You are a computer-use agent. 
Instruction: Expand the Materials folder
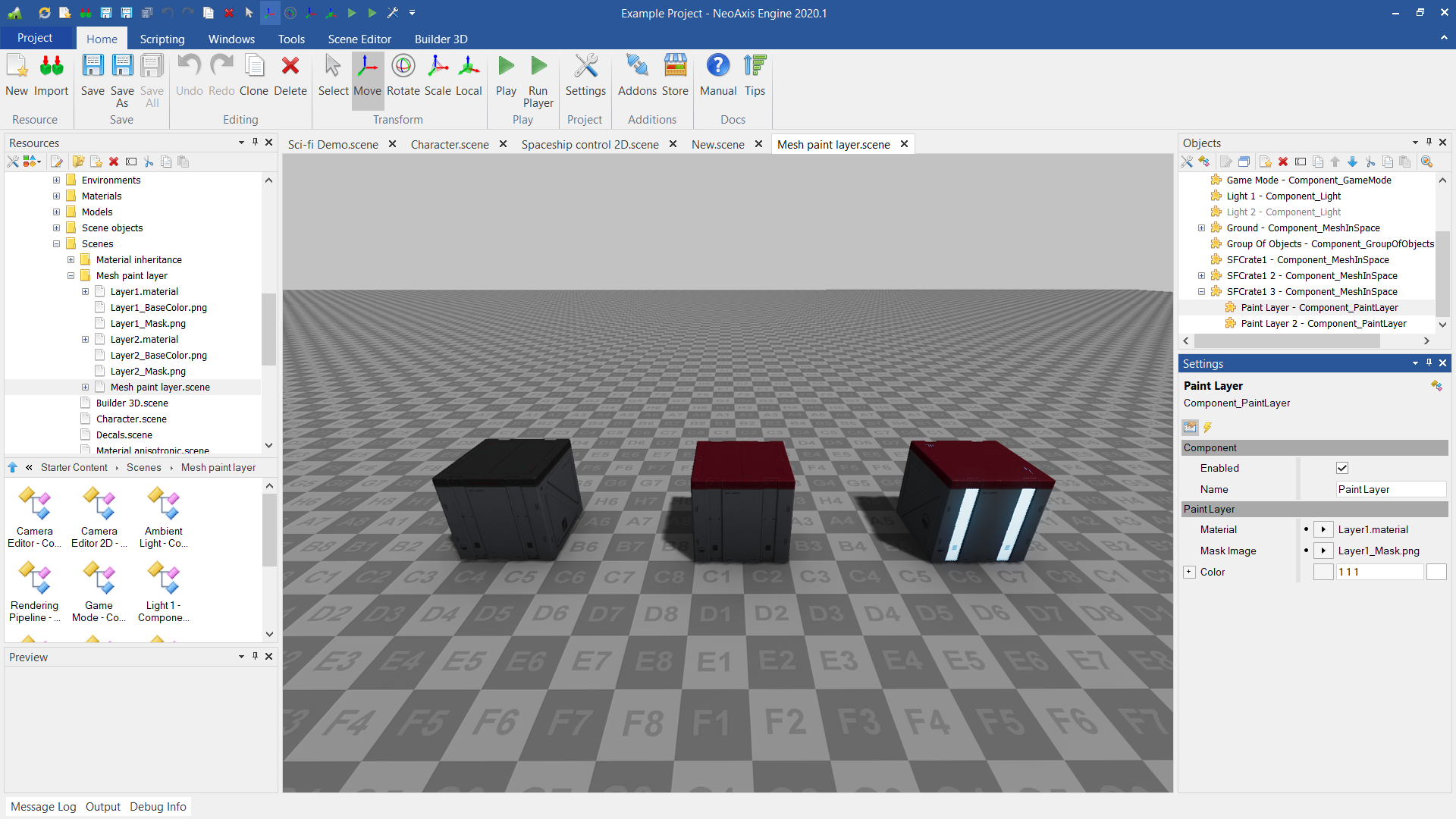point(56,196)
